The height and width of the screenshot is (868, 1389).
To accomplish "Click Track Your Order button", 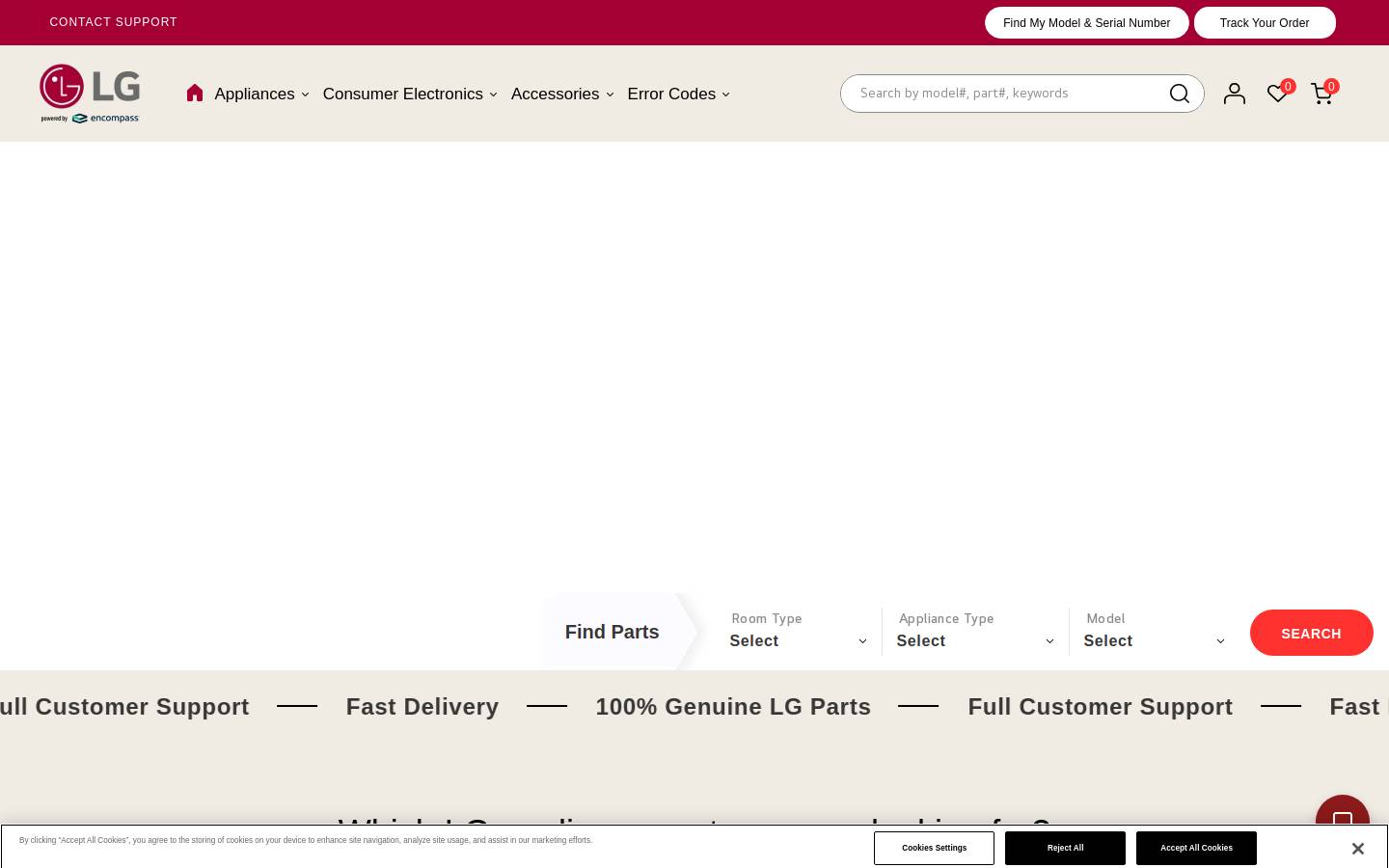I will 1265,22.
